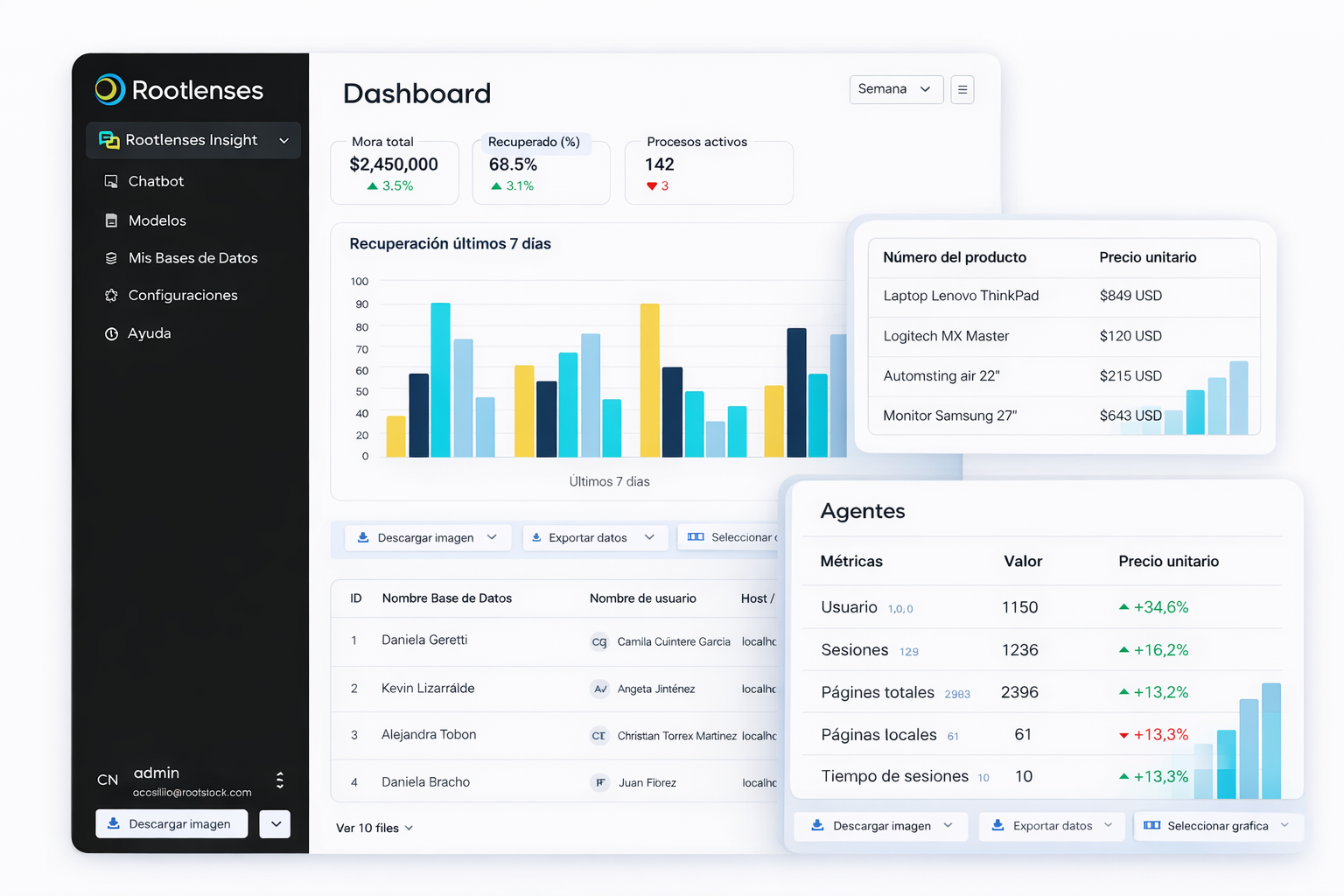
Task: Click the tallest yellow bar in chart
Action: tap(649, 380)
